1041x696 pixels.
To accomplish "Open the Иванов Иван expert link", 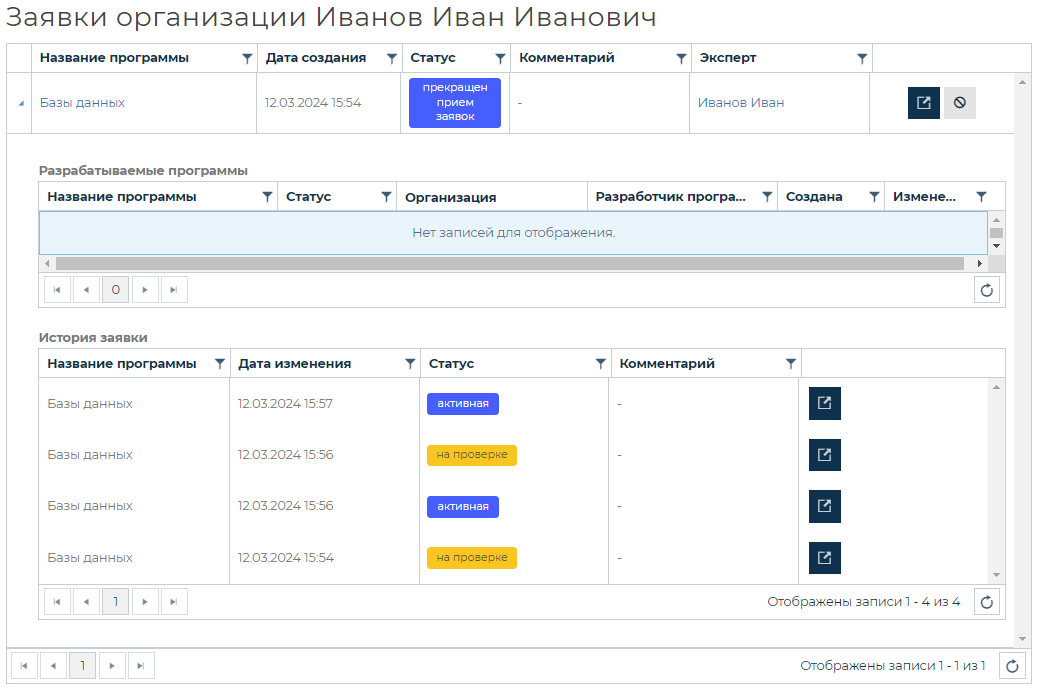I will point(740,103).
